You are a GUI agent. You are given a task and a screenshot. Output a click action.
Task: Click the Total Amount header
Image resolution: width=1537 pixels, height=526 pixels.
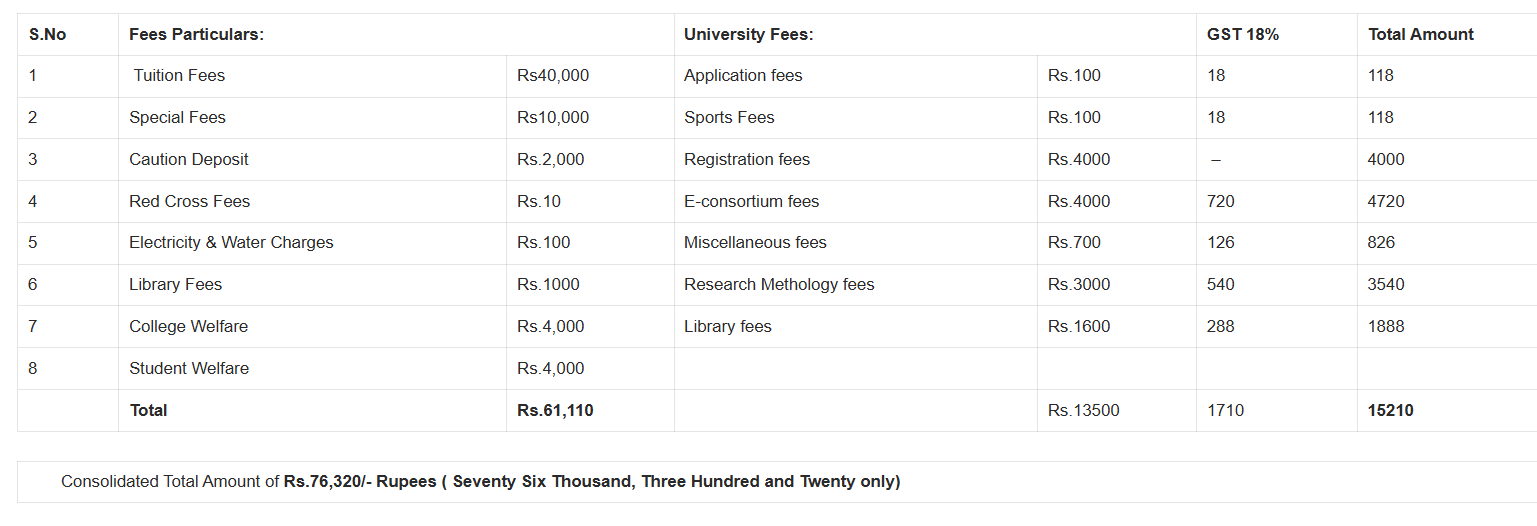[1421, 35]
